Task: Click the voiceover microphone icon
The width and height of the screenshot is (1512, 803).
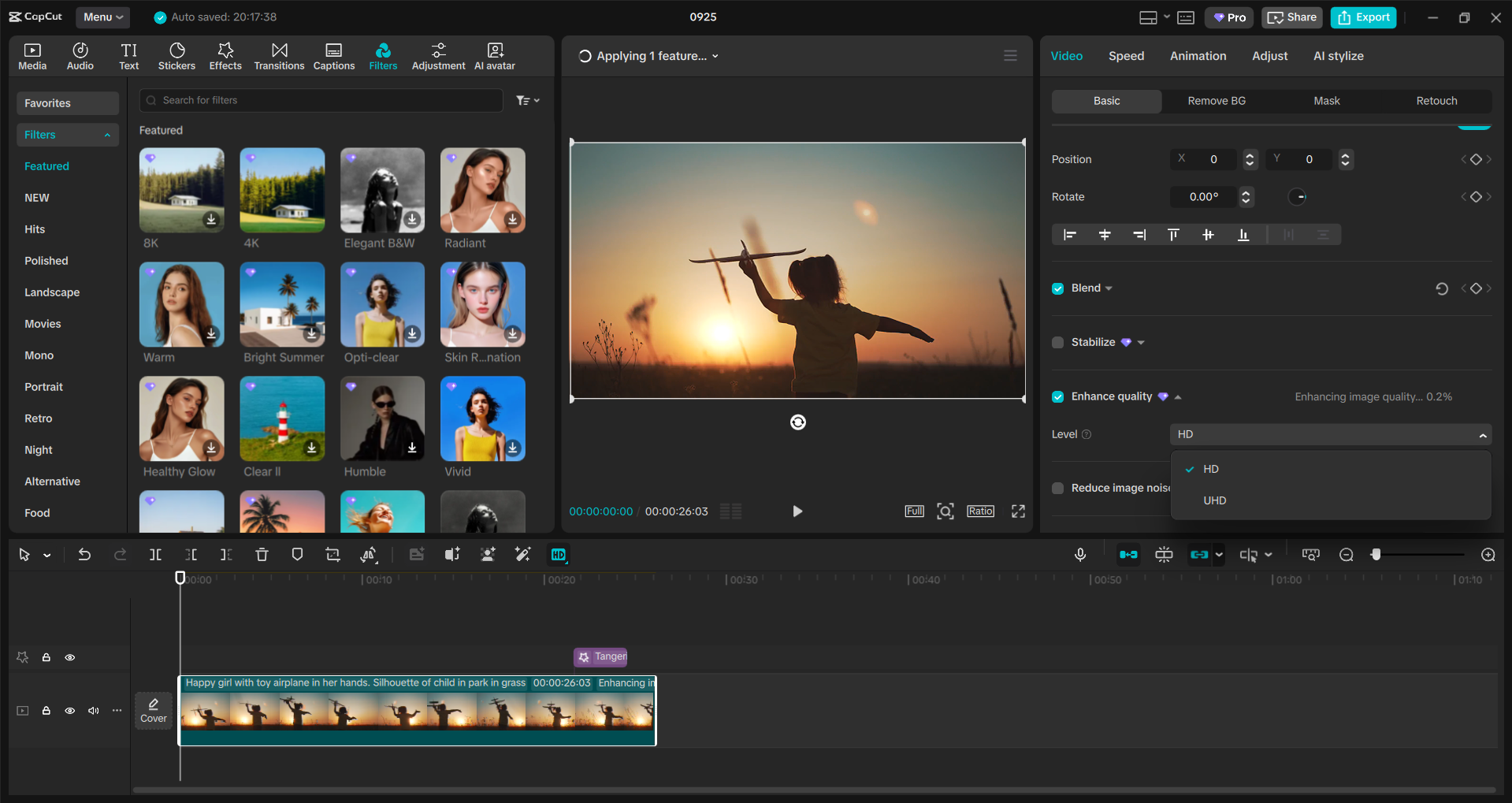Action: [x=1079, y=554]
